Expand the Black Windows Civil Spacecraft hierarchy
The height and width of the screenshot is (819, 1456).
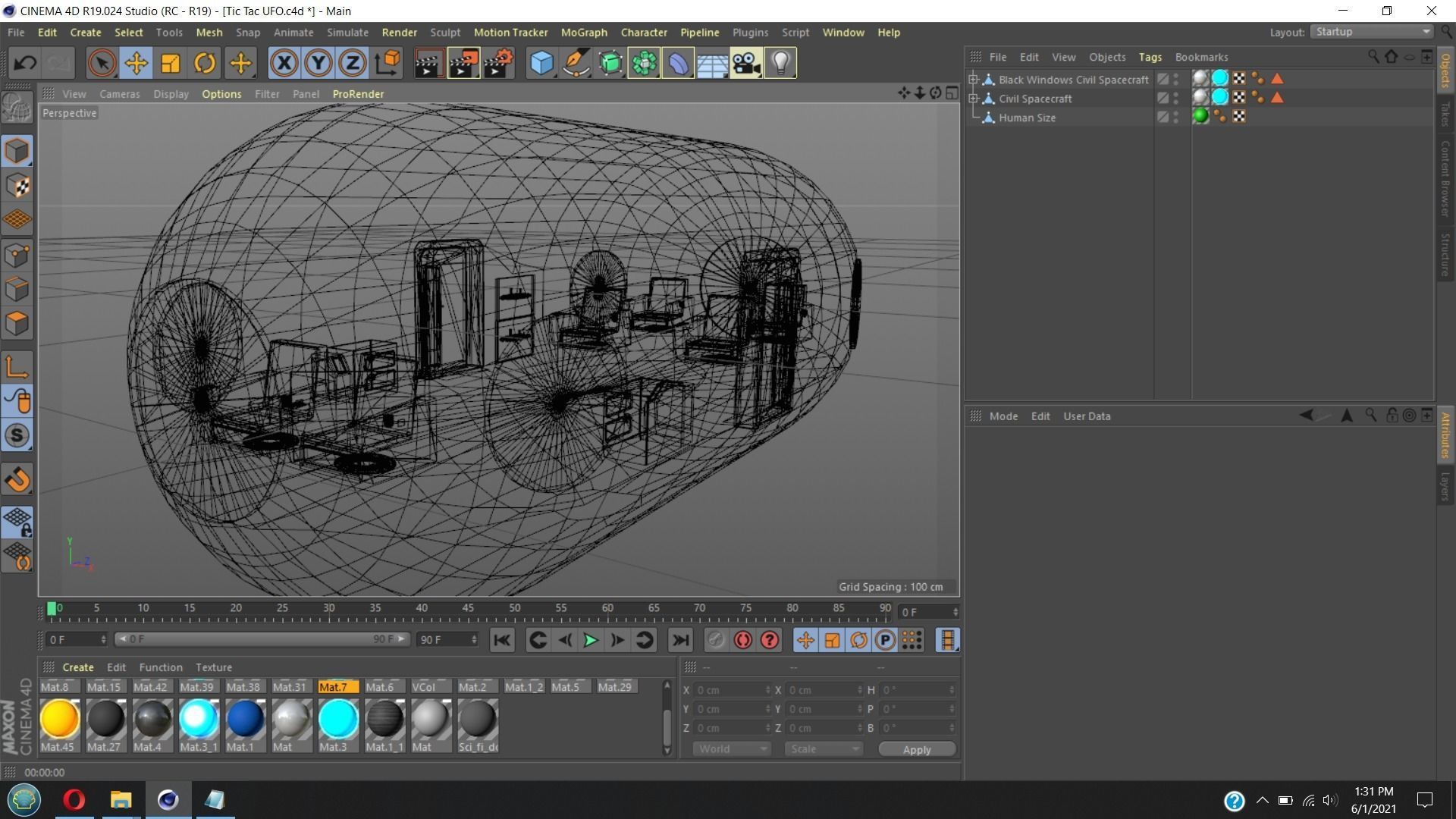pyautogui.click(x=973, y=79)
